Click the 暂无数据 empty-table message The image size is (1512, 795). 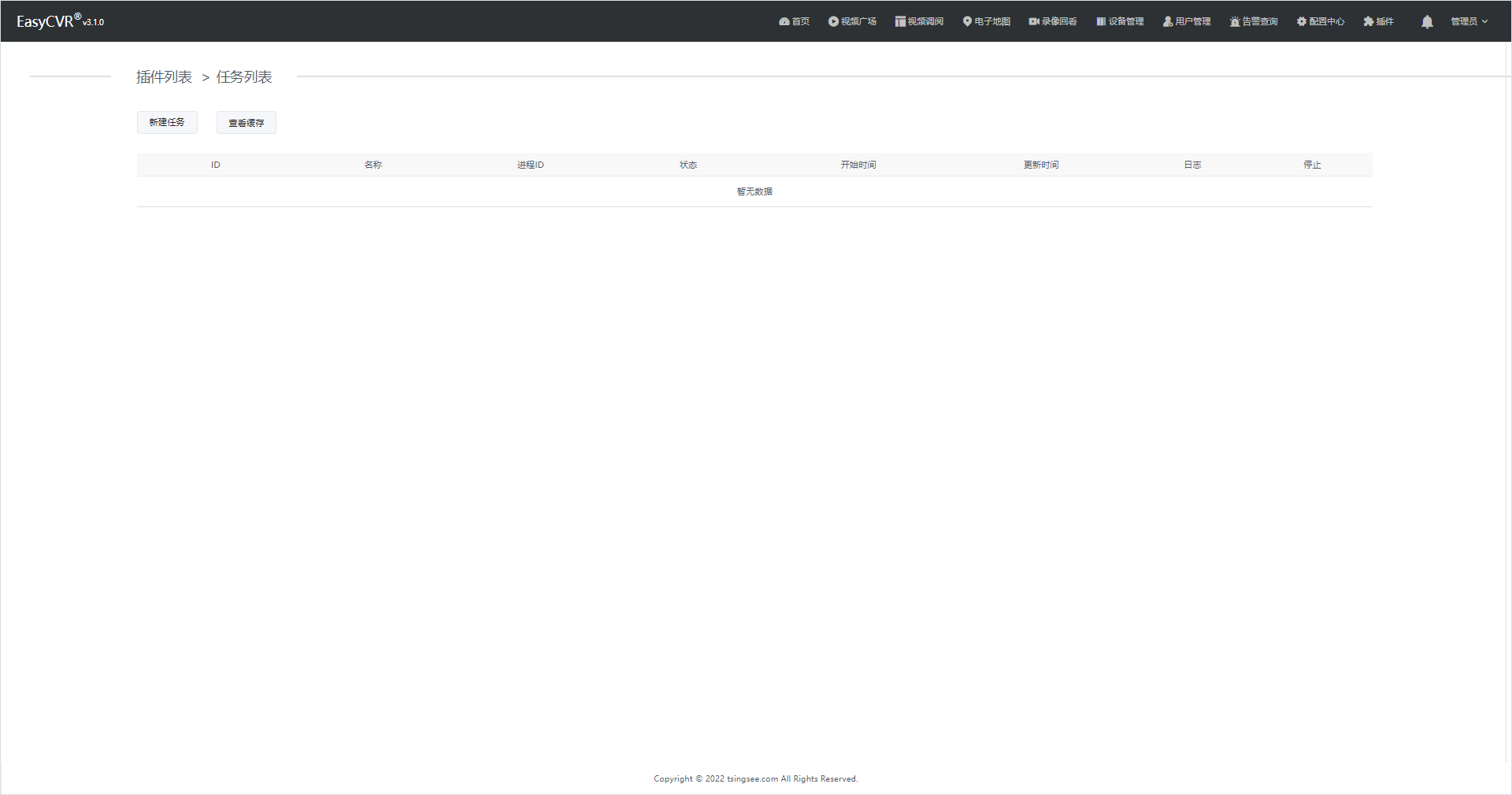pyautogui.click(x=754, y=191)
